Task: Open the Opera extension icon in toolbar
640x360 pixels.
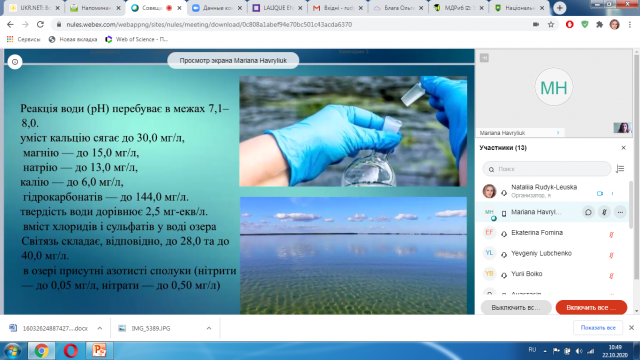Action: point(569,24)
